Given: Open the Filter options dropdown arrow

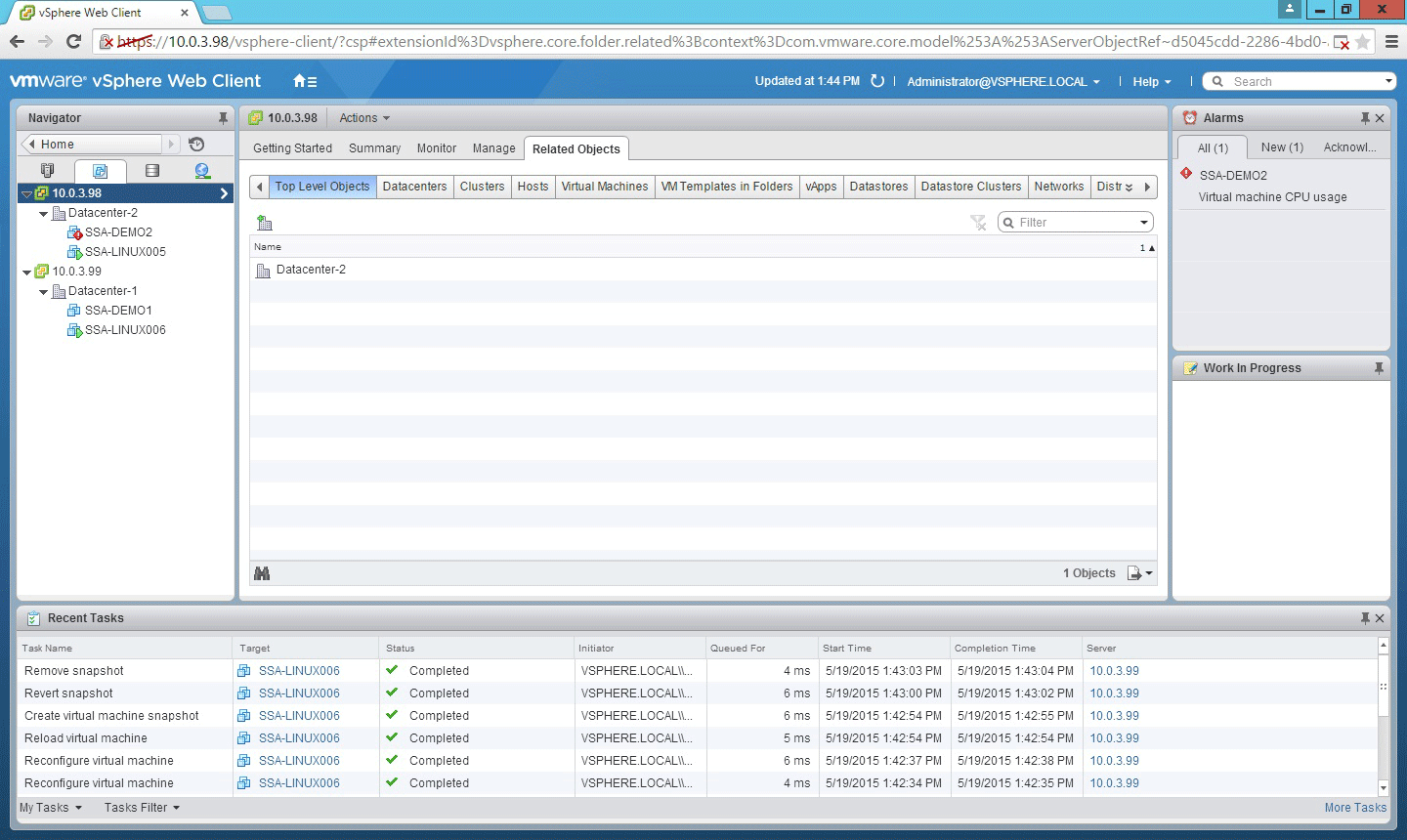Looking at the screenshot, I should point(1143,223).
